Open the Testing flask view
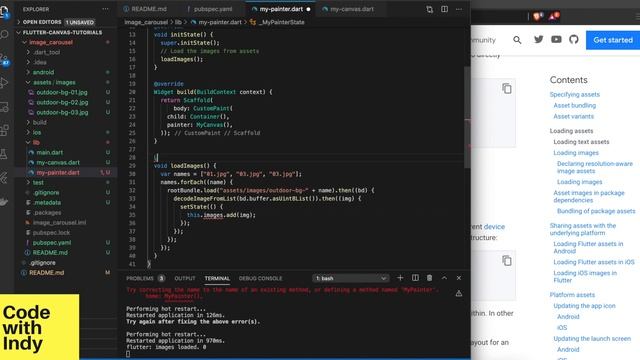 pos(4,154)
